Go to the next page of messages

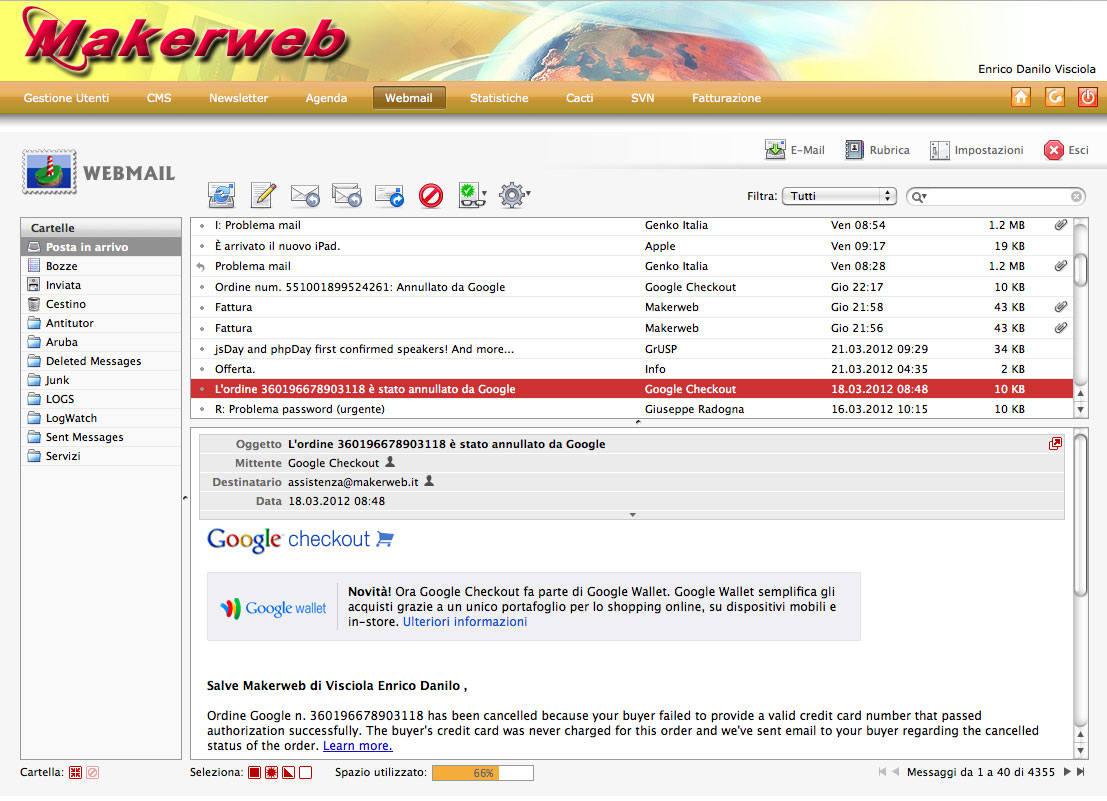point(1067,772)
